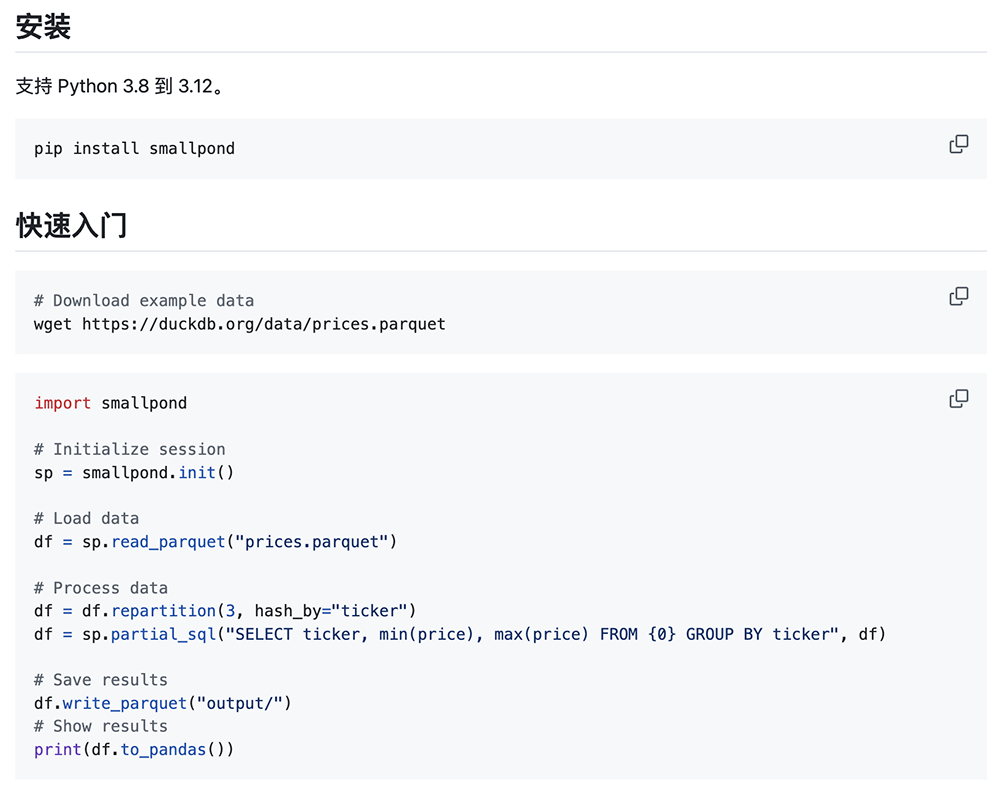
Task: Click the 安装 section heading
Action: click(43, 27)
